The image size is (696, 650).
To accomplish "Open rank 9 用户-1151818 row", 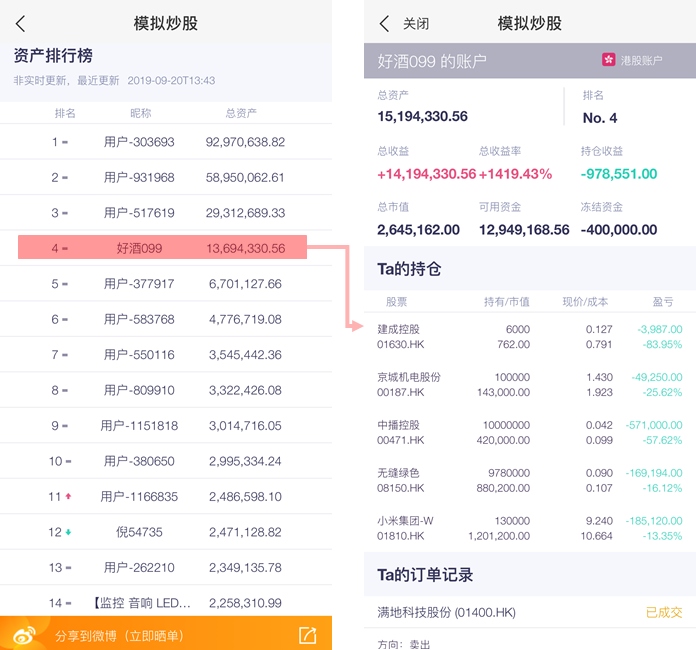I will click(166, 426).
